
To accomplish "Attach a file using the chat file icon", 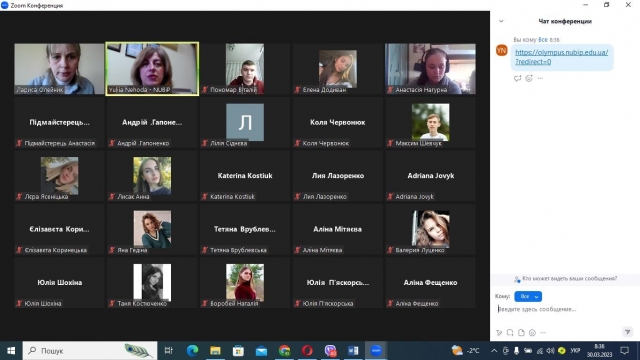I will [521, 333].
